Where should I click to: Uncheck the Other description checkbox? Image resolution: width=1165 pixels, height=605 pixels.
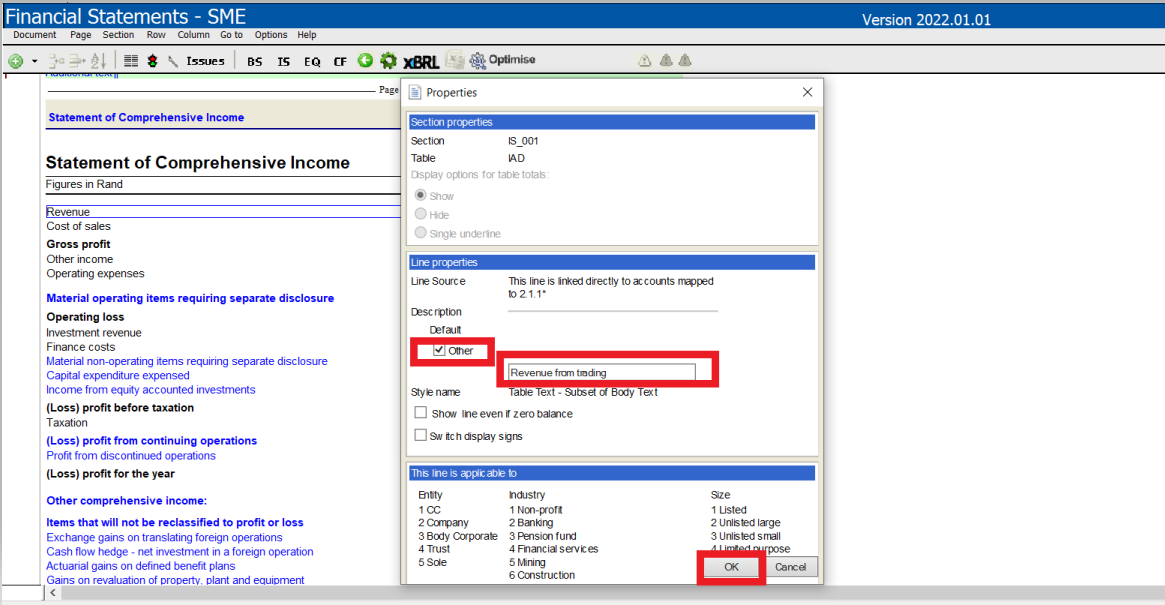pos(440,351)
